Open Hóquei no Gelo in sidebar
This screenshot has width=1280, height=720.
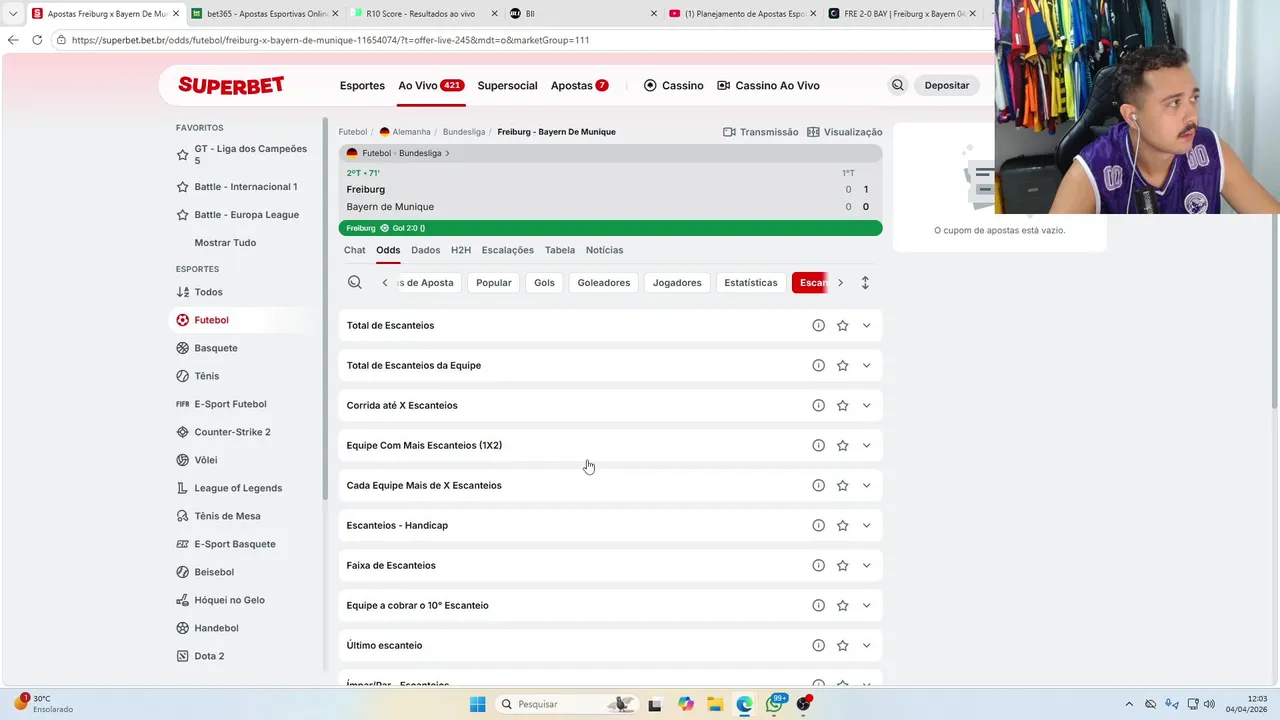click(x=229, y=600)
